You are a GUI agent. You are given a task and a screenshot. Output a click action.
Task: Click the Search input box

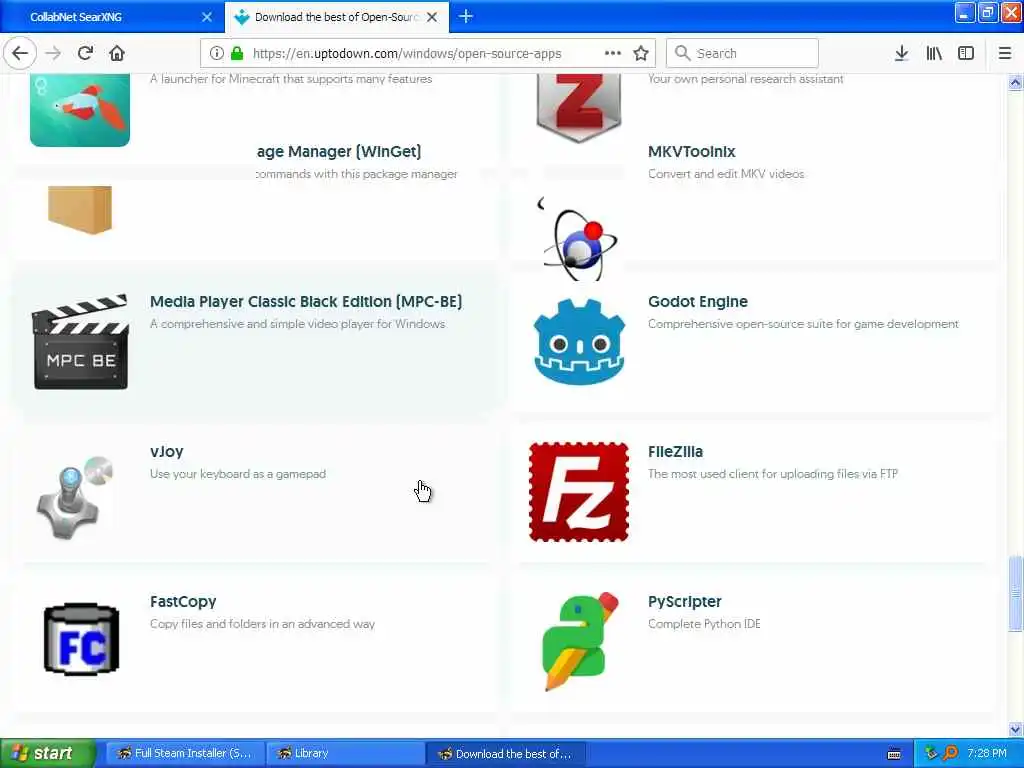742,53
